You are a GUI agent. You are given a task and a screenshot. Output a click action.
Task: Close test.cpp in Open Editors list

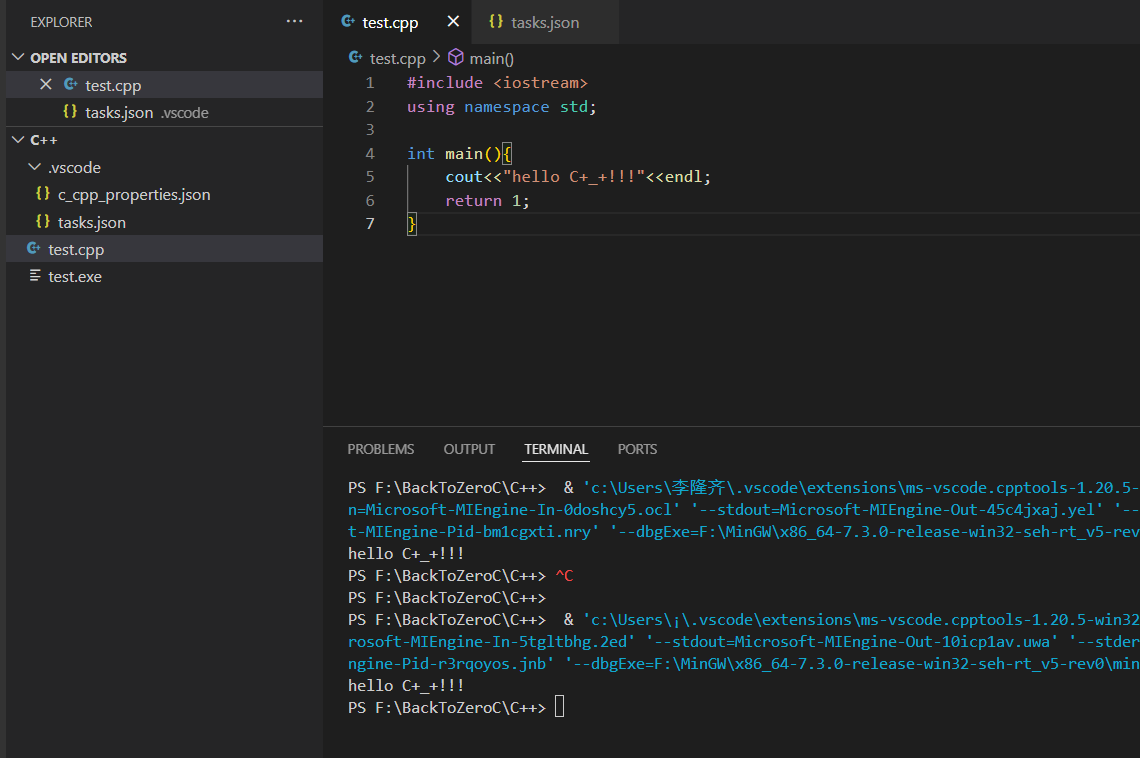pos(46,85)
